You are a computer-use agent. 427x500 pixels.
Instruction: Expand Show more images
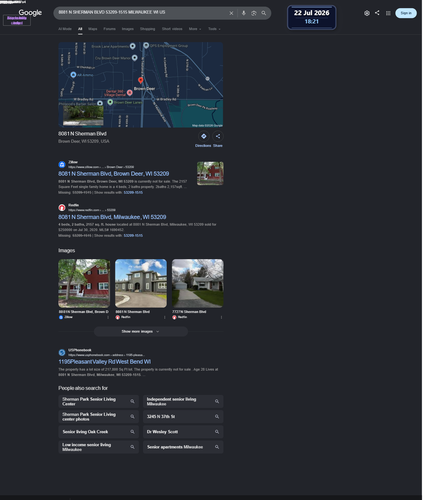(141, 331)
